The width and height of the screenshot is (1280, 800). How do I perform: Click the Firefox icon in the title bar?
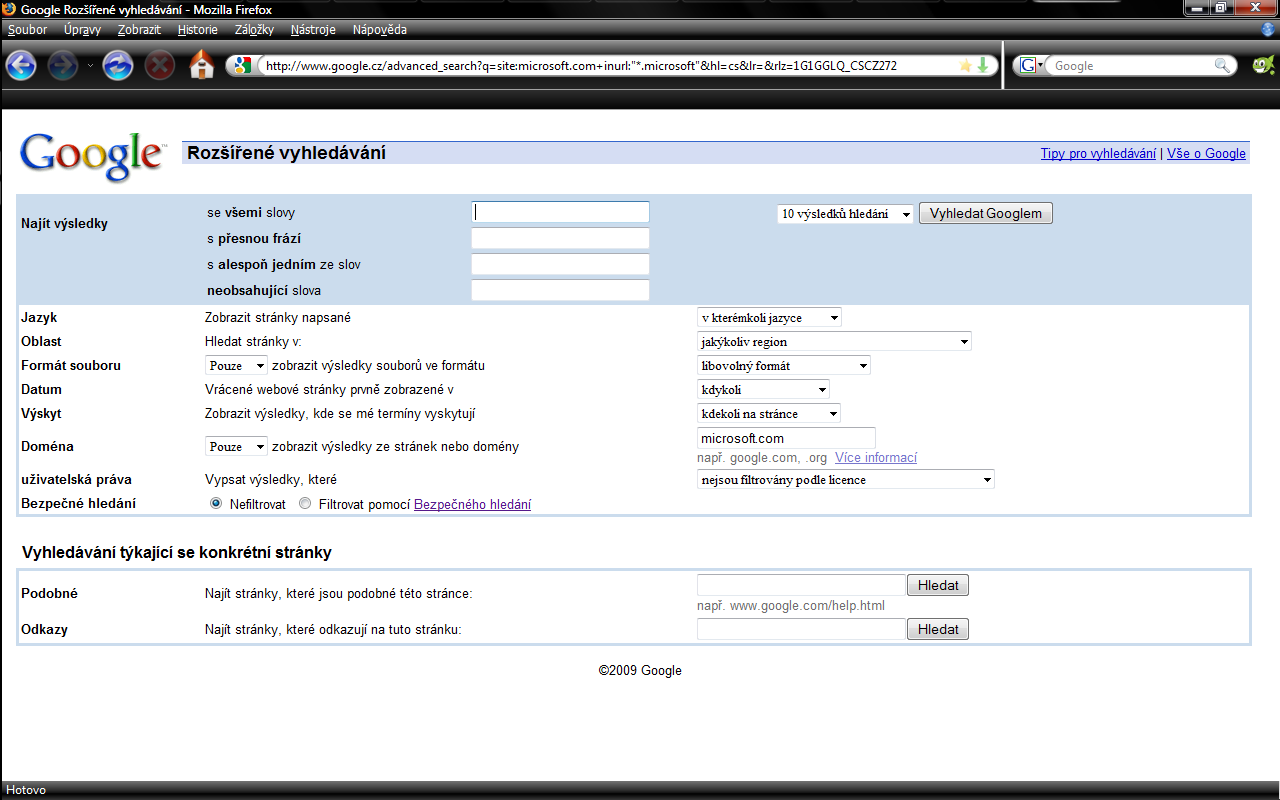tap(10, 10)
